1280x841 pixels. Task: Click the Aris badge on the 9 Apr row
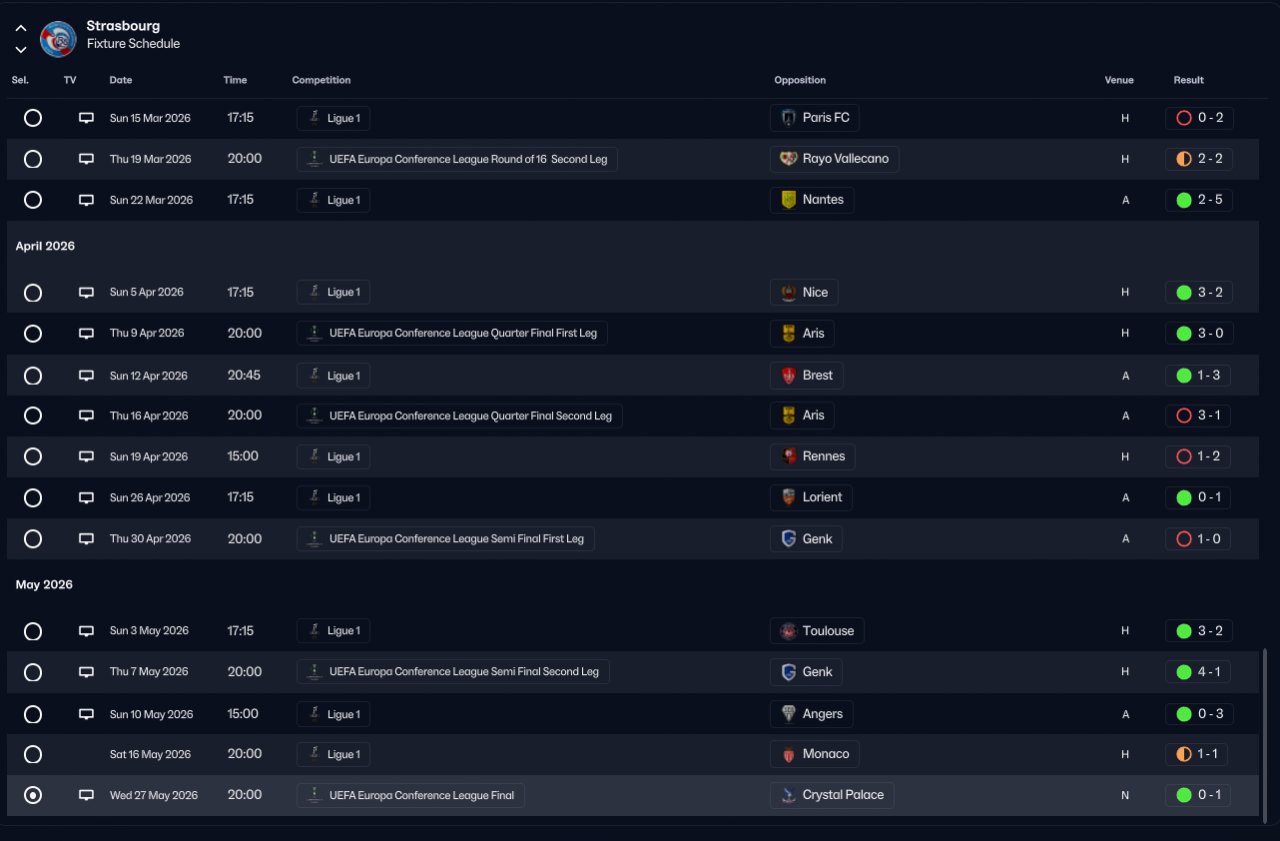coord(789,333)
